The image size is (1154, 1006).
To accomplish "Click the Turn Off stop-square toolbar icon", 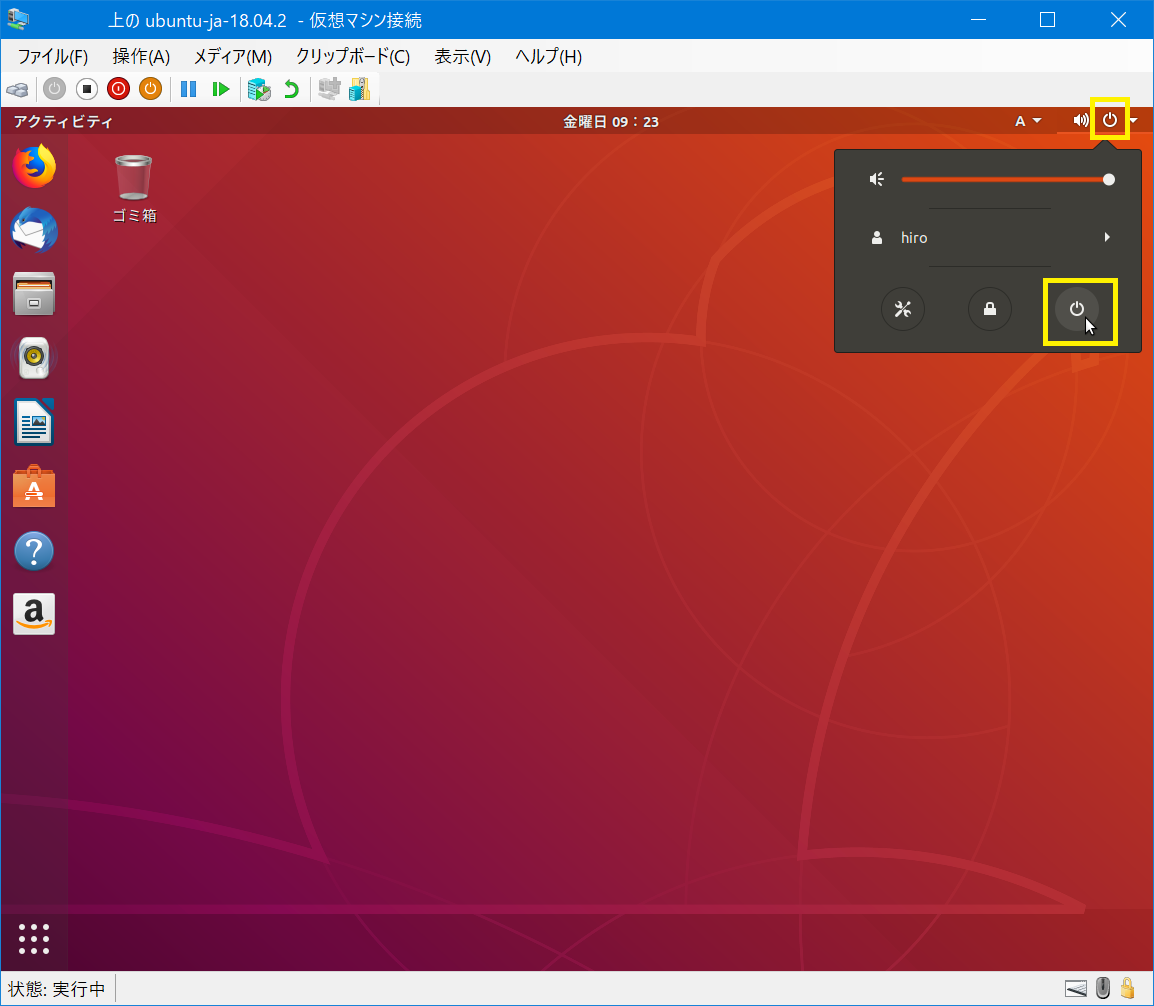I will 86,89.
